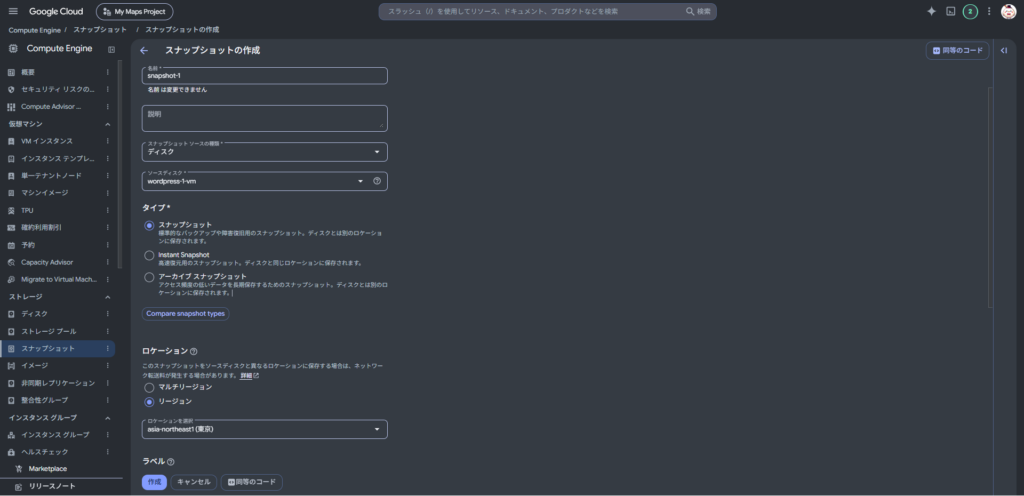The height and width of the screenshot is (496, 1024).
Task: Open the main hamburger navigation menu
Action: point(13,12)
